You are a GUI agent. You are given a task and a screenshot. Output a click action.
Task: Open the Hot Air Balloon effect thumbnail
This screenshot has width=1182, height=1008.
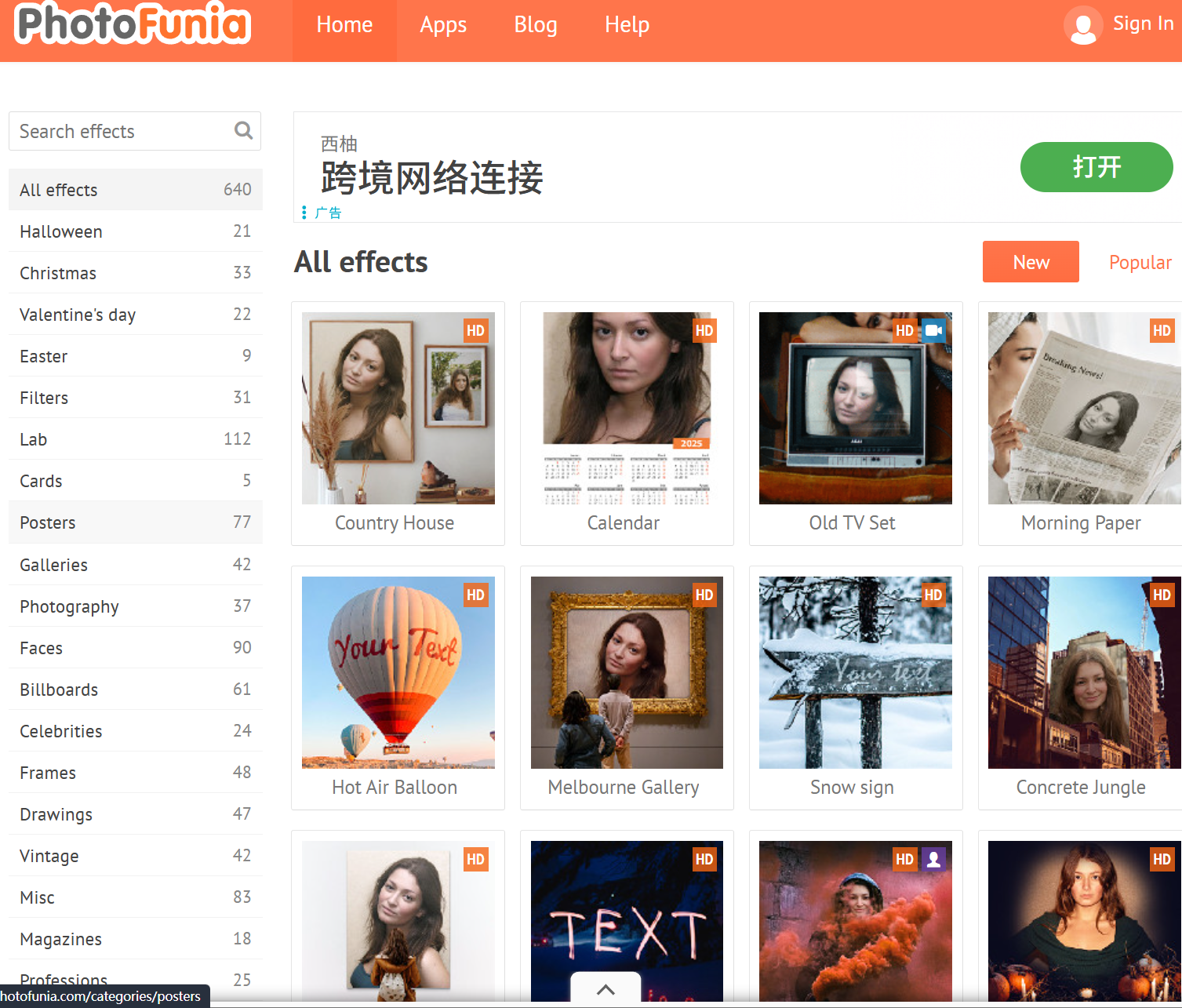[398, 672]
